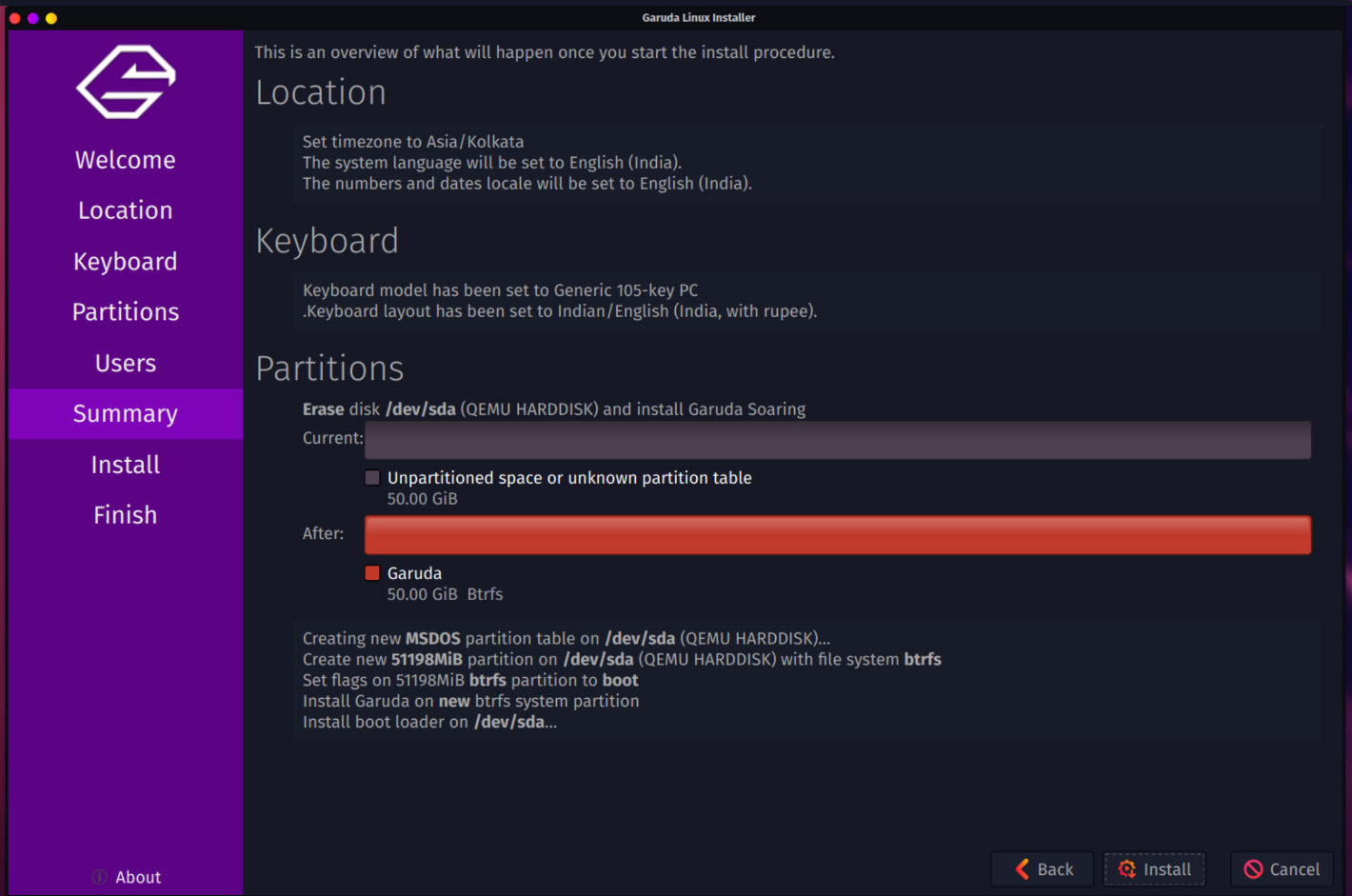Select the Location sidebar item
Image resolution: width=1352 pixels, height=896 pixels.
(x=125, y=209)
